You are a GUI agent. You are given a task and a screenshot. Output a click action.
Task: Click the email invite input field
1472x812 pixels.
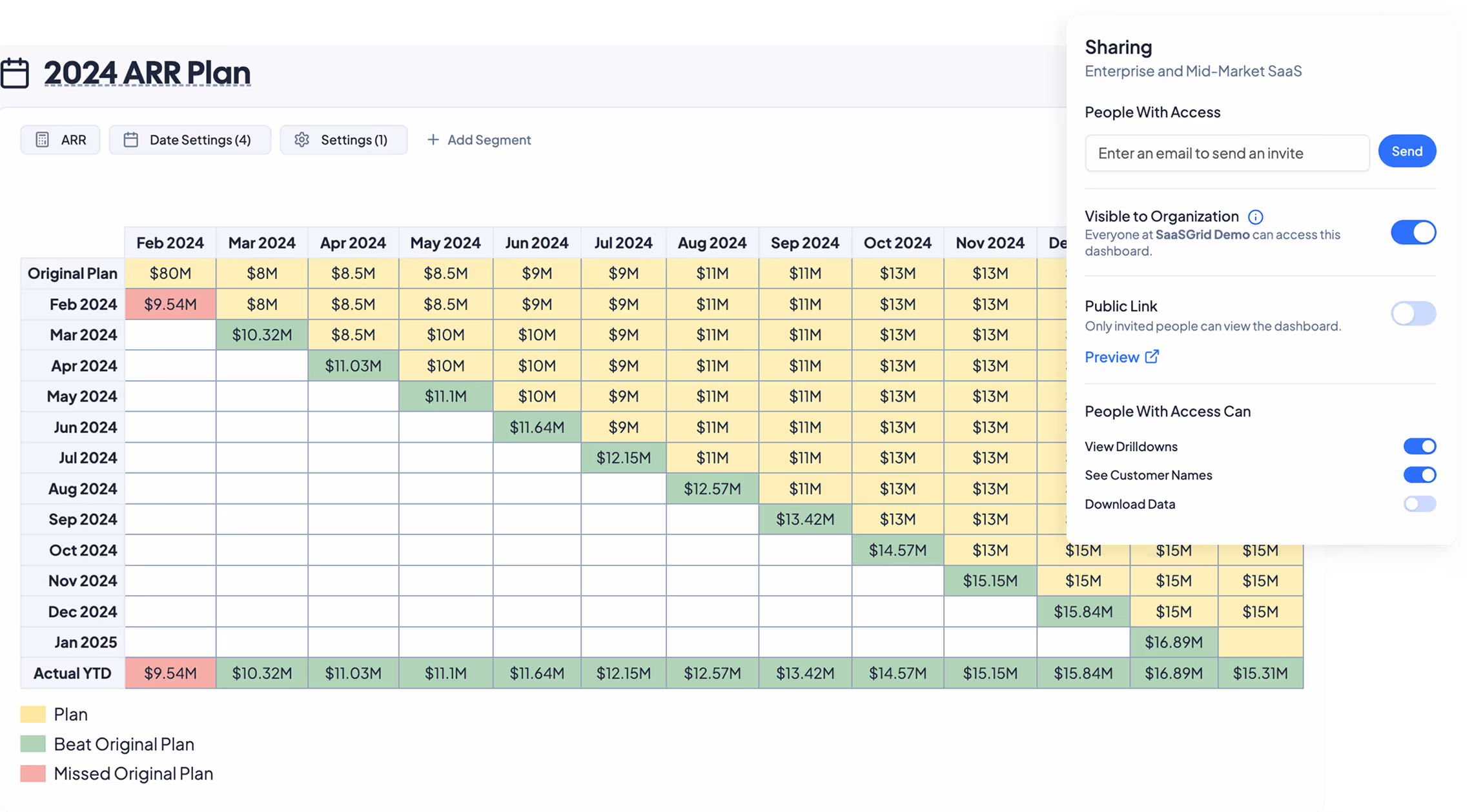click(1227, 154)
